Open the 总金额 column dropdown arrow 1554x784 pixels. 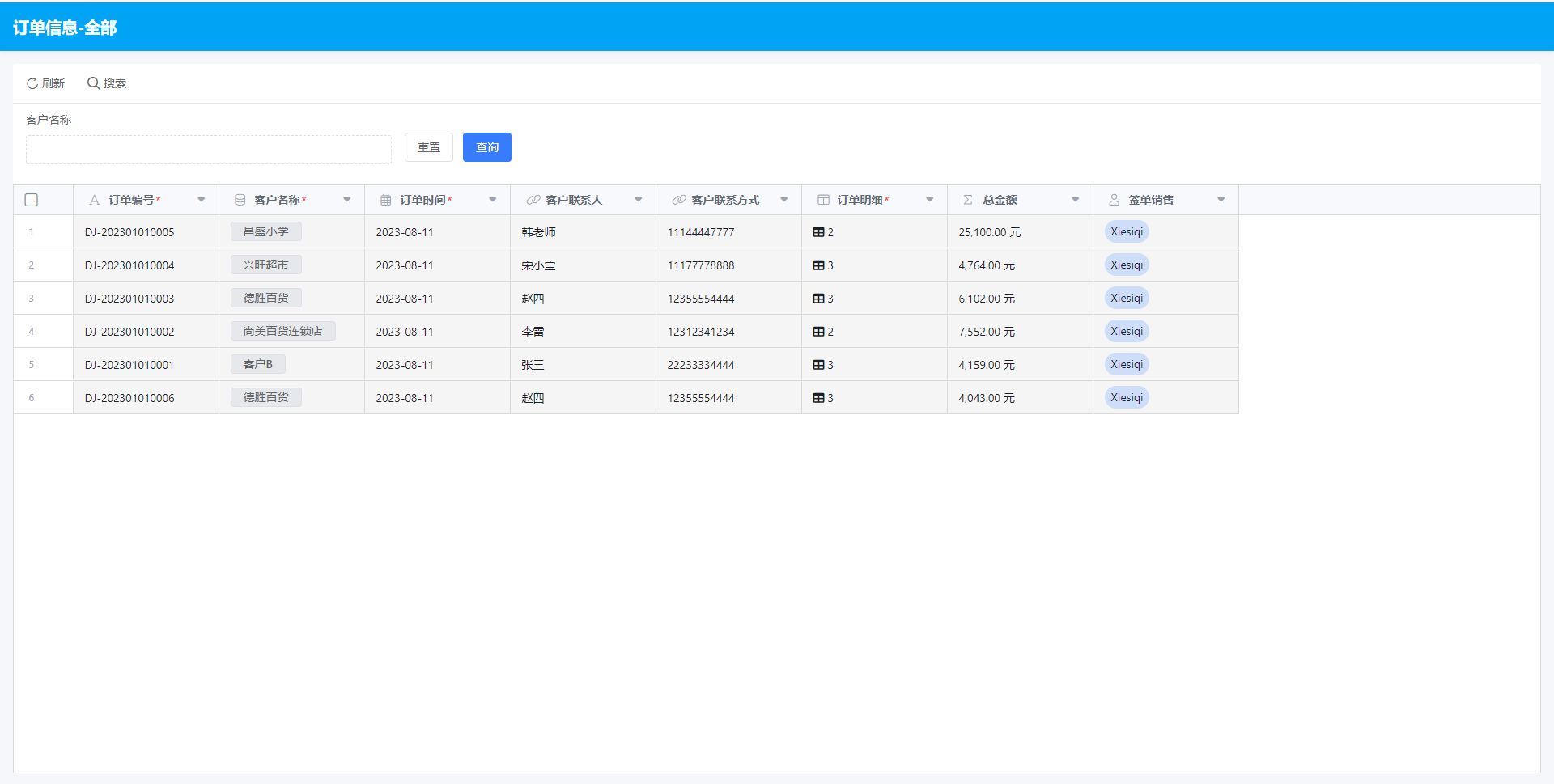coord(1076,200)
